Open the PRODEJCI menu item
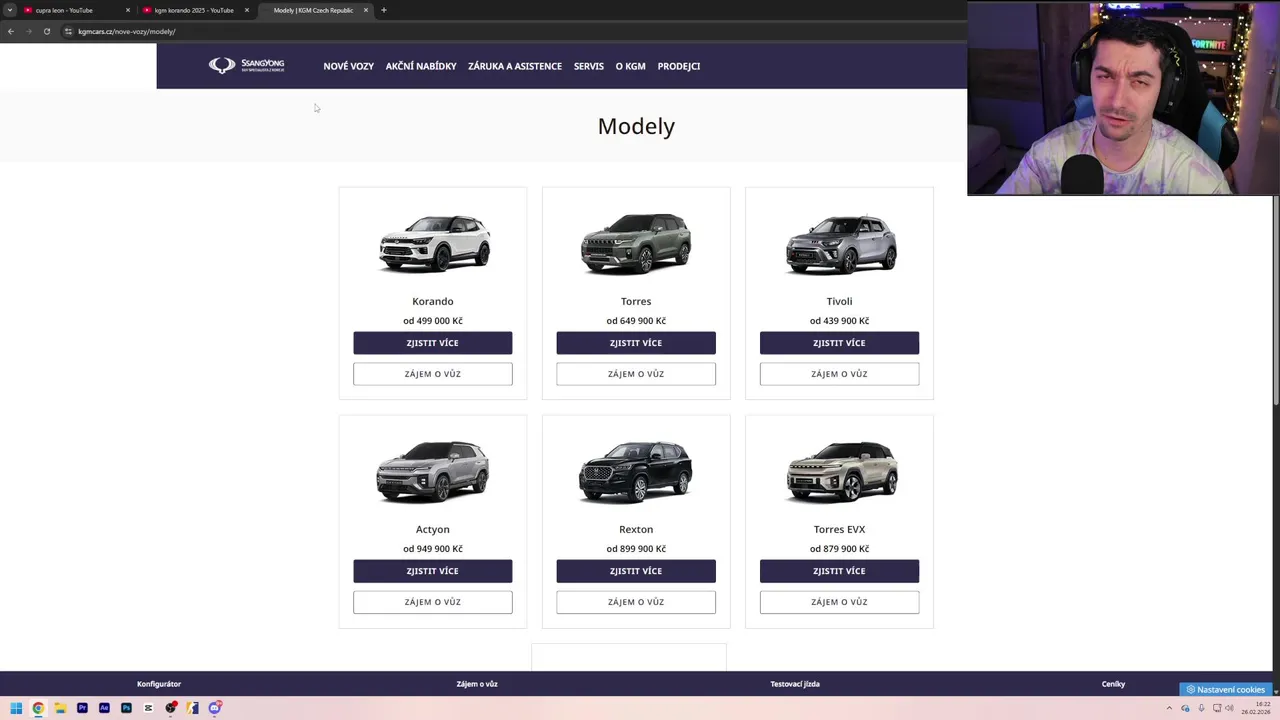The image size is (1280, 720). click(679, 66)
